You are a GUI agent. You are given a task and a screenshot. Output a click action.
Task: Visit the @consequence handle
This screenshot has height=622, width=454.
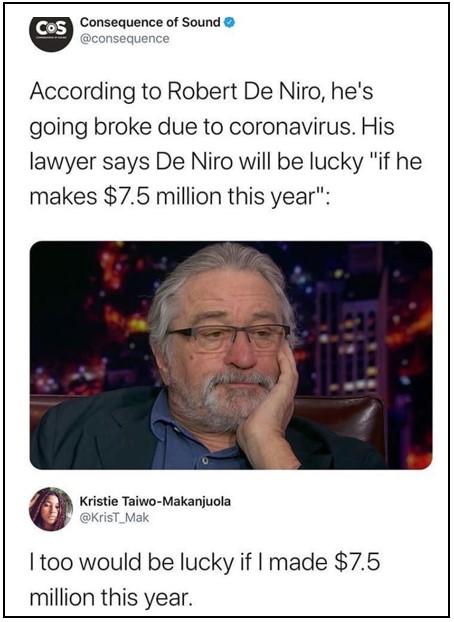[x=125, y=39]
